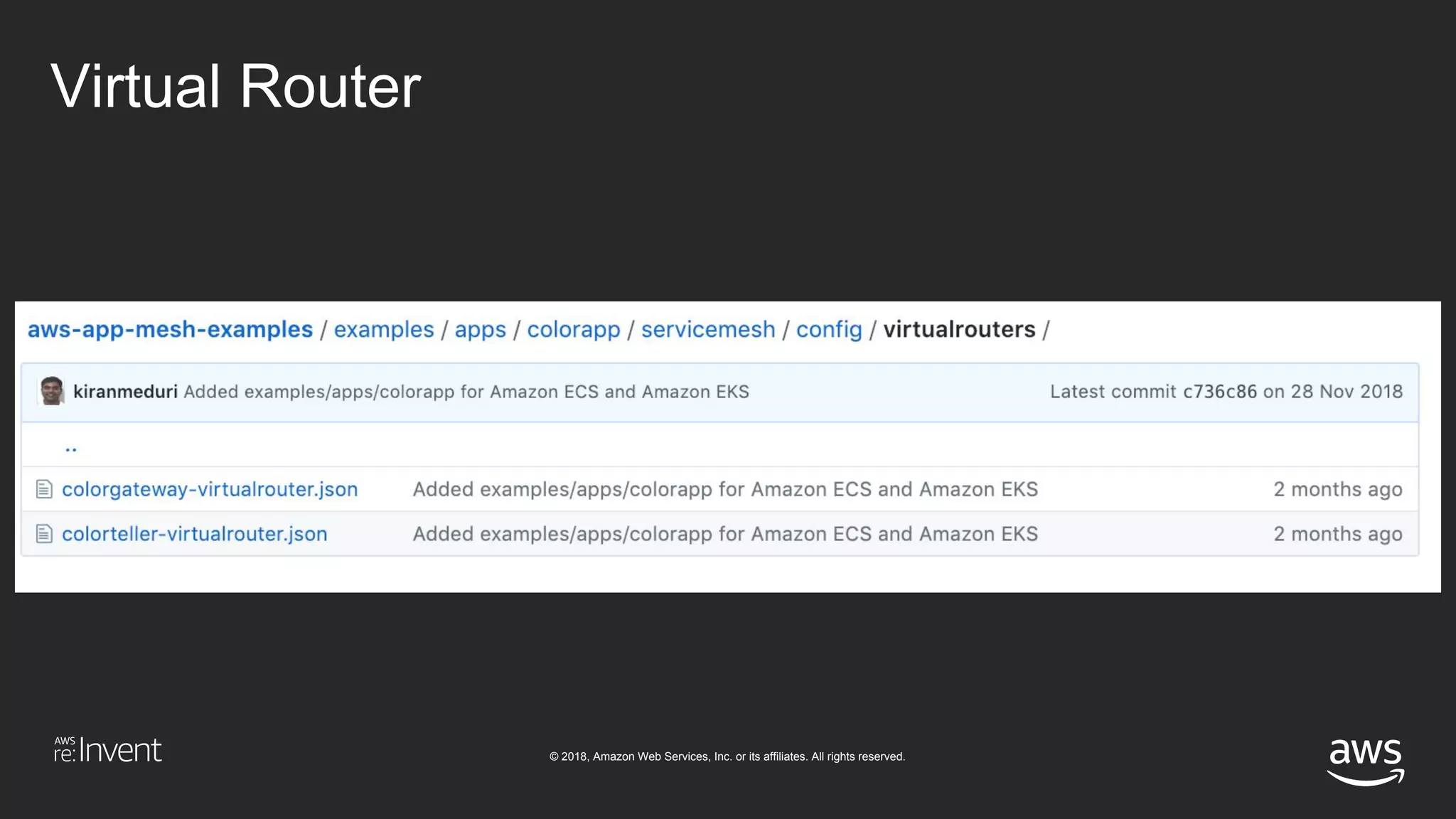Open the colorapp breadcrumb folder
The width and height of the screenshot is (1456, 819).
(x=573, y=330)
